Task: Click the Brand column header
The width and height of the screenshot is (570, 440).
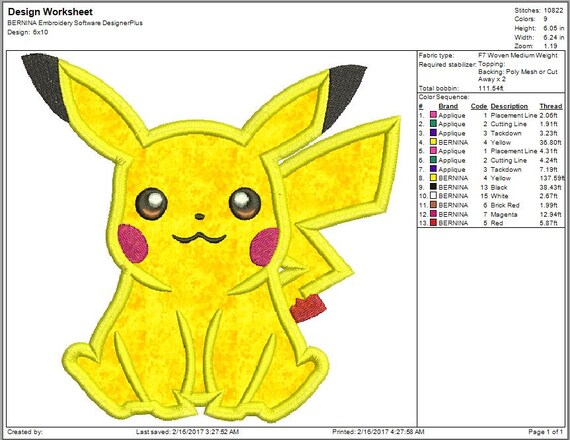Action: click(x=448, y=106)
